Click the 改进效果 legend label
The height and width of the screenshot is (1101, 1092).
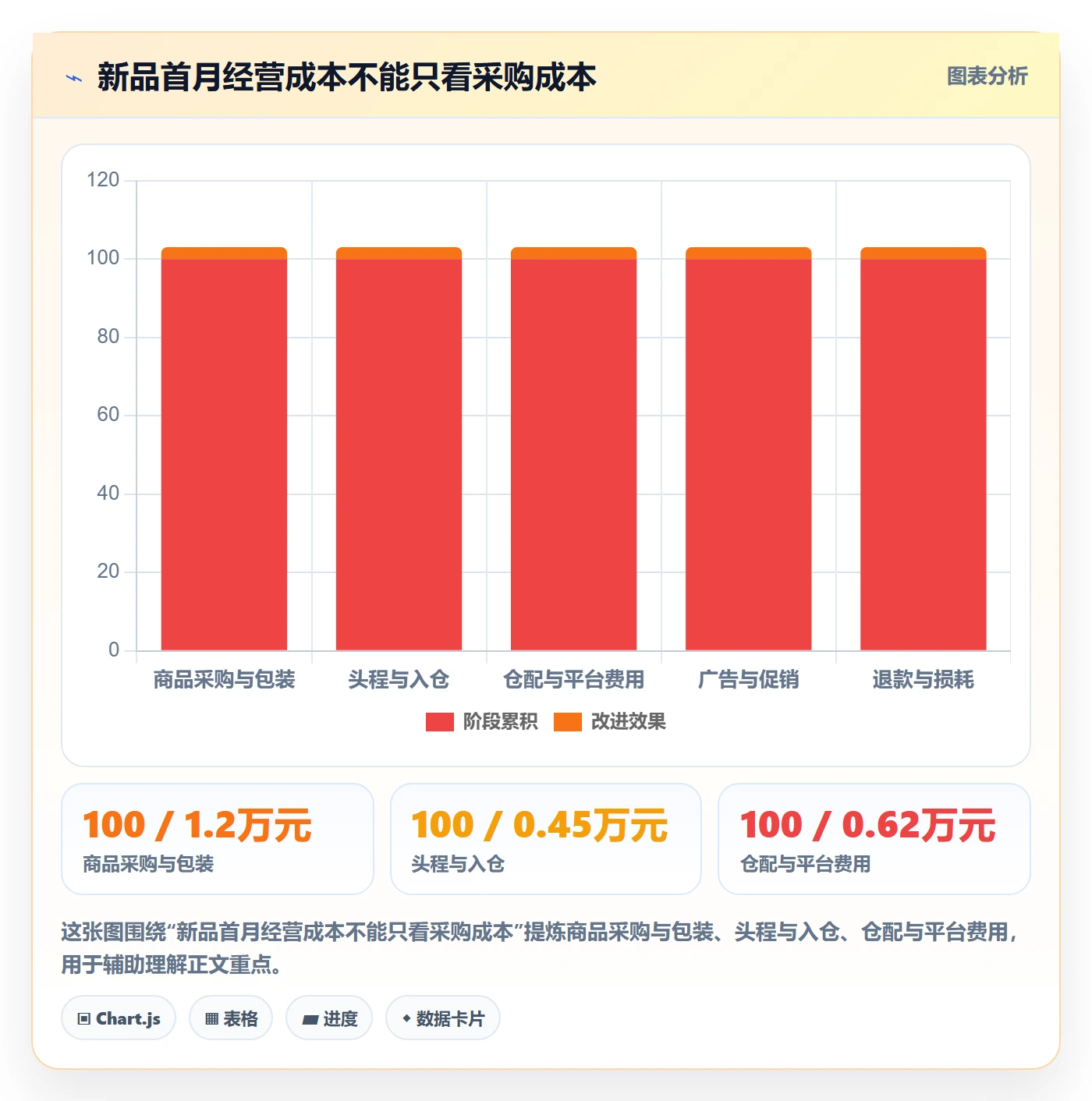(x=628, y=722)
